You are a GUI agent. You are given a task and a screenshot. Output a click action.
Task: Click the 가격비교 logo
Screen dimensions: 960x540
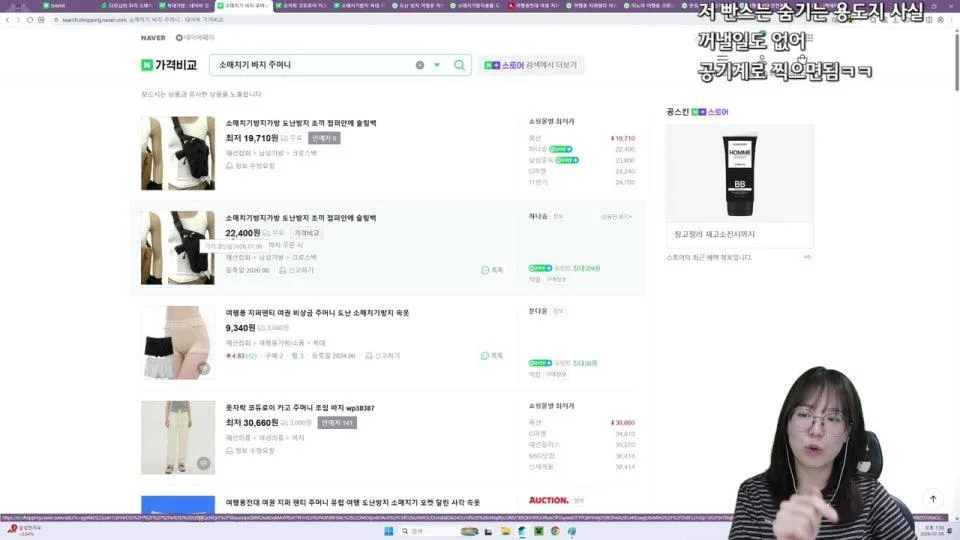click(169, 65)
